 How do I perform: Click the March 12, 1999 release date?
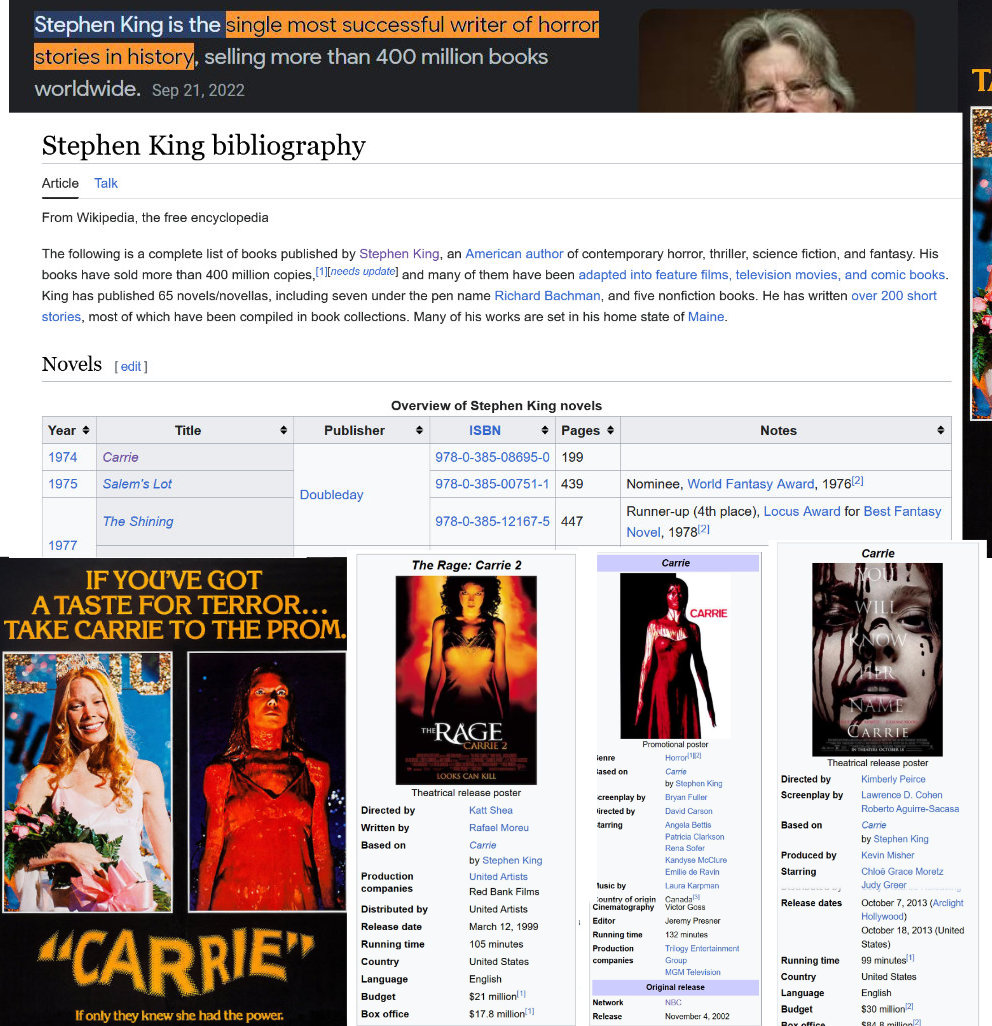pyautogui.click(x=504, y=927)
